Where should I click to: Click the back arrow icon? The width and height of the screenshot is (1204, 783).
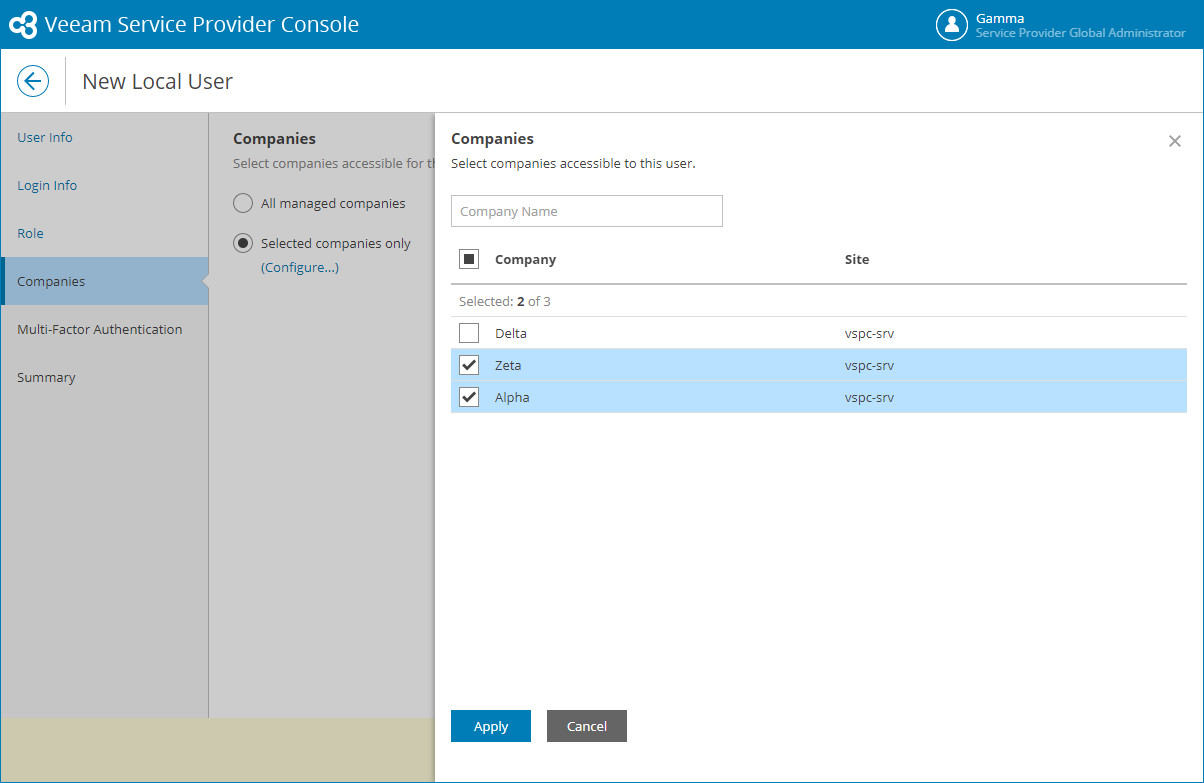point(33,81)
